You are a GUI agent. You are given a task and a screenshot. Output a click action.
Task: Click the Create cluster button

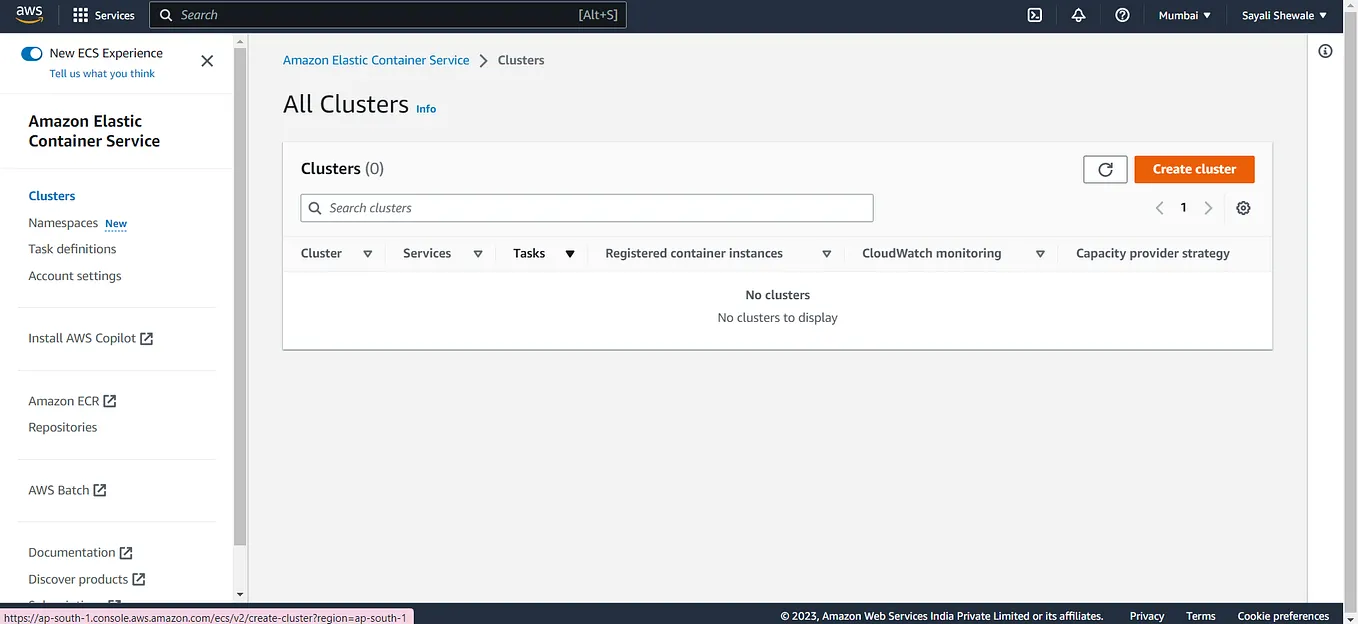click(1193, 169)
